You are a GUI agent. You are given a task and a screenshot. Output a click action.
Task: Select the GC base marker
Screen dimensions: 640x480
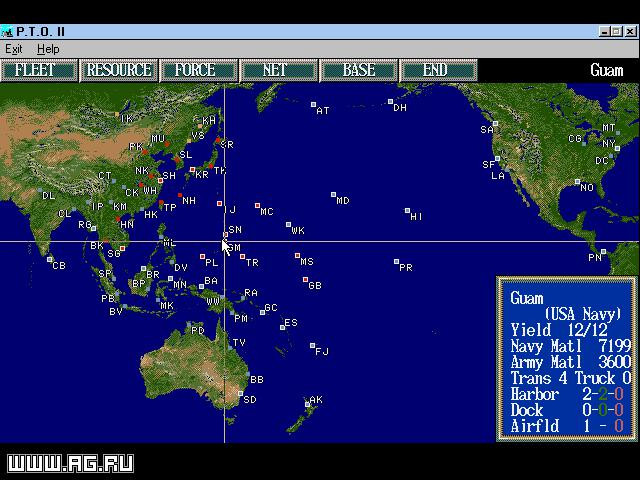(262, 312)
